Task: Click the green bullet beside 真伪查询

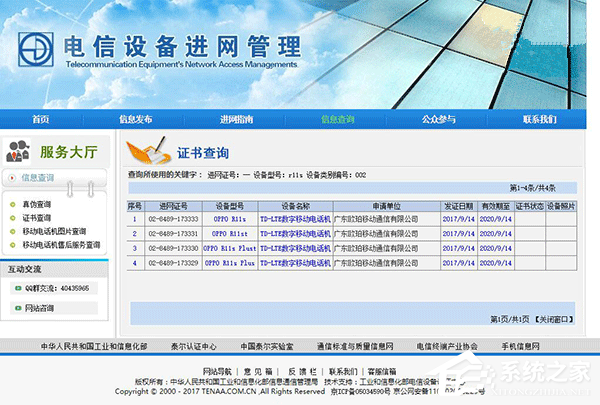Action: pyautogui.click(x=13, y=204)
